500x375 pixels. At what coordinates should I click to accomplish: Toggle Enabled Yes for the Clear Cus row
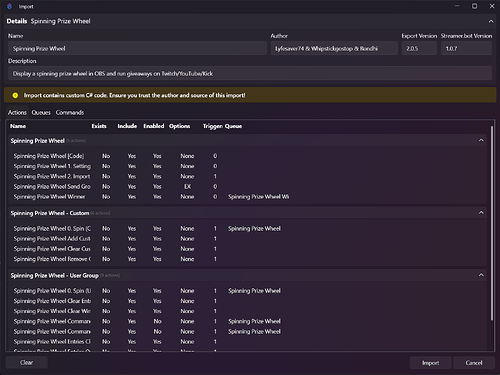[157, 249]
